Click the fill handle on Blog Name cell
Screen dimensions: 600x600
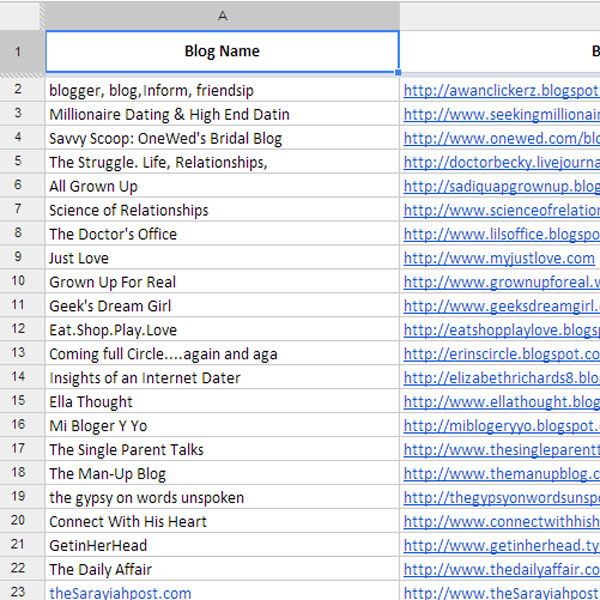(399, 72)
